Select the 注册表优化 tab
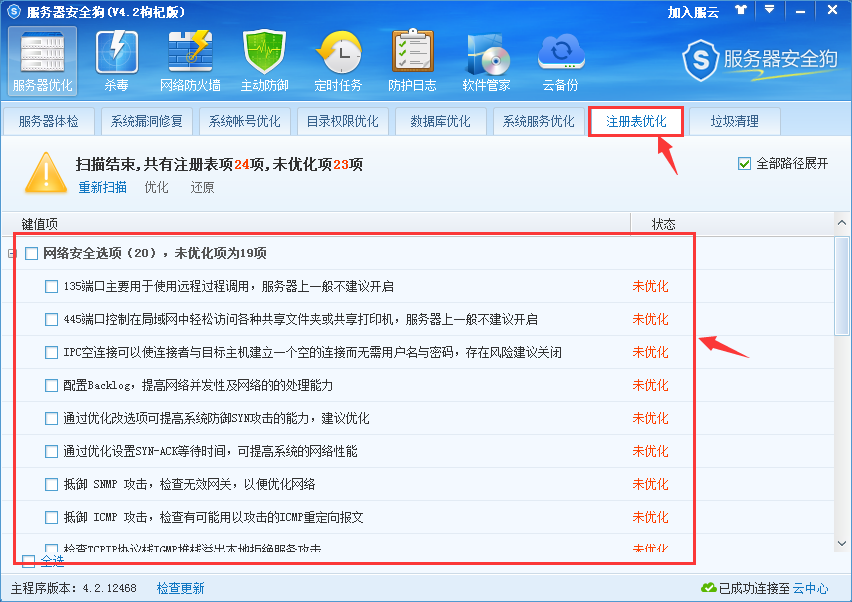The width and height of the screenshot is (852, 602). point(636,121)
